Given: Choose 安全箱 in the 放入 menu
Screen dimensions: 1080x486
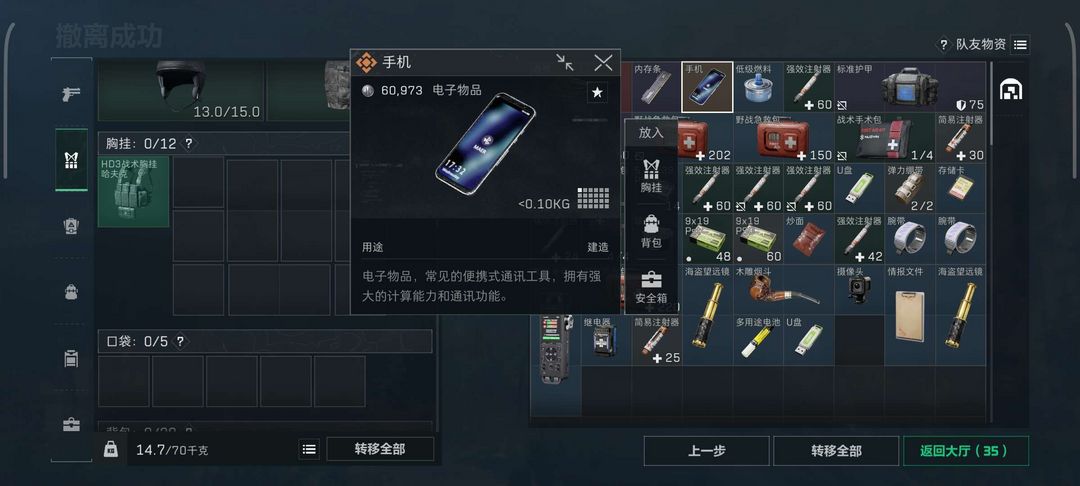Looking at the screenshot, I should coord(651,287).
